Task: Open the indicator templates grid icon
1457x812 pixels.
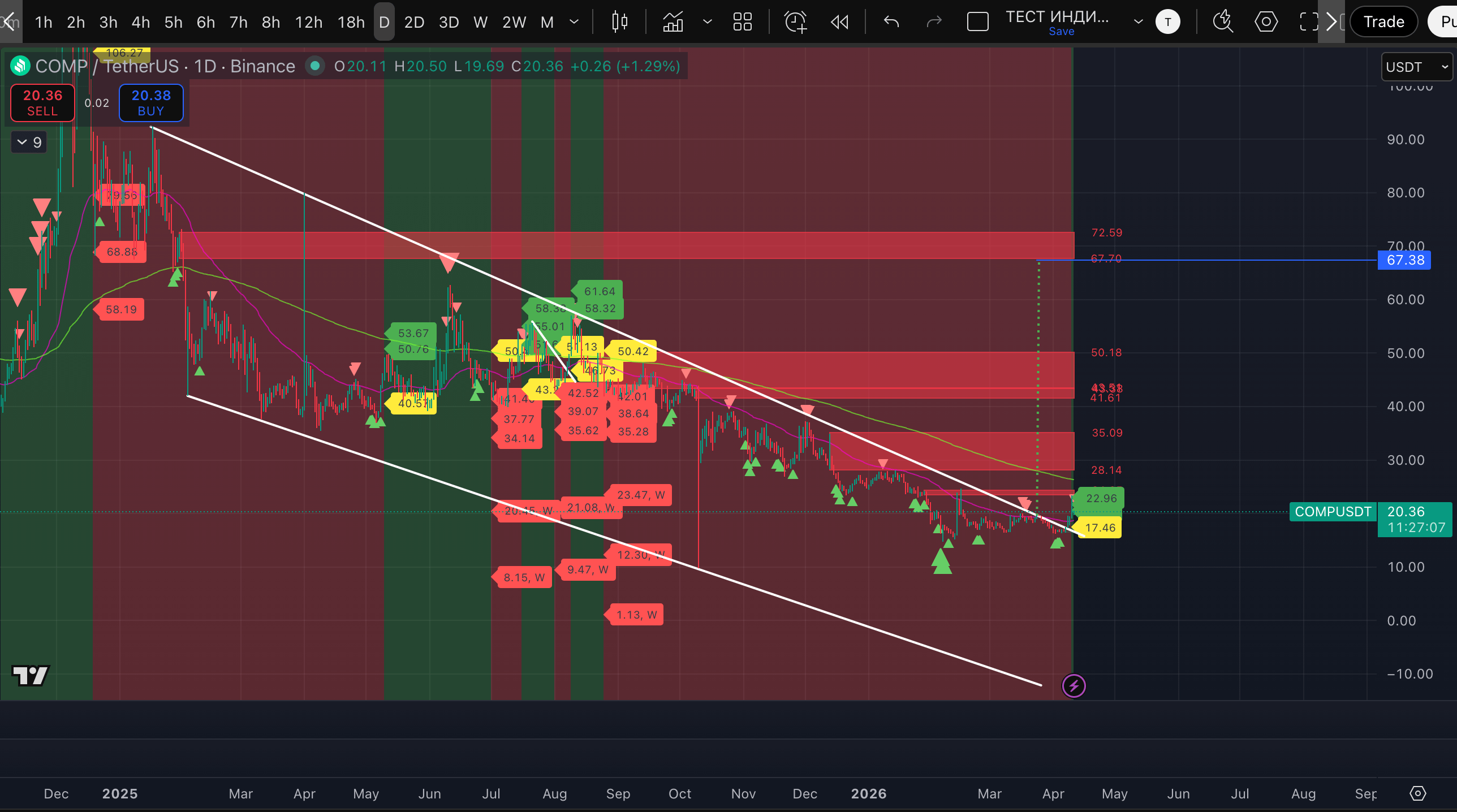Action: (x=742, y=22)
